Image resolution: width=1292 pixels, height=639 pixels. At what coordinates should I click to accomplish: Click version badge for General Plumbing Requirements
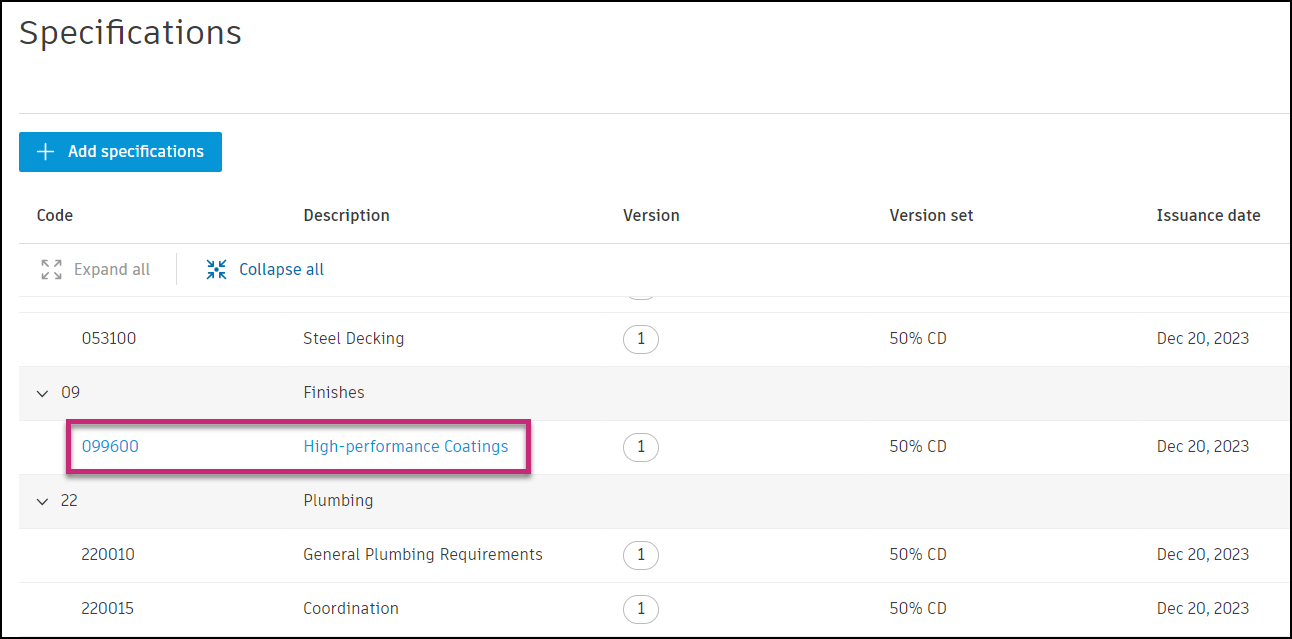pyautogui.click(x=640, y=555)
